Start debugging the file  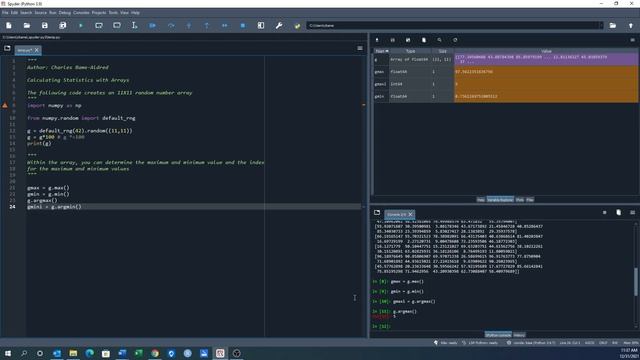click(153, 25)
